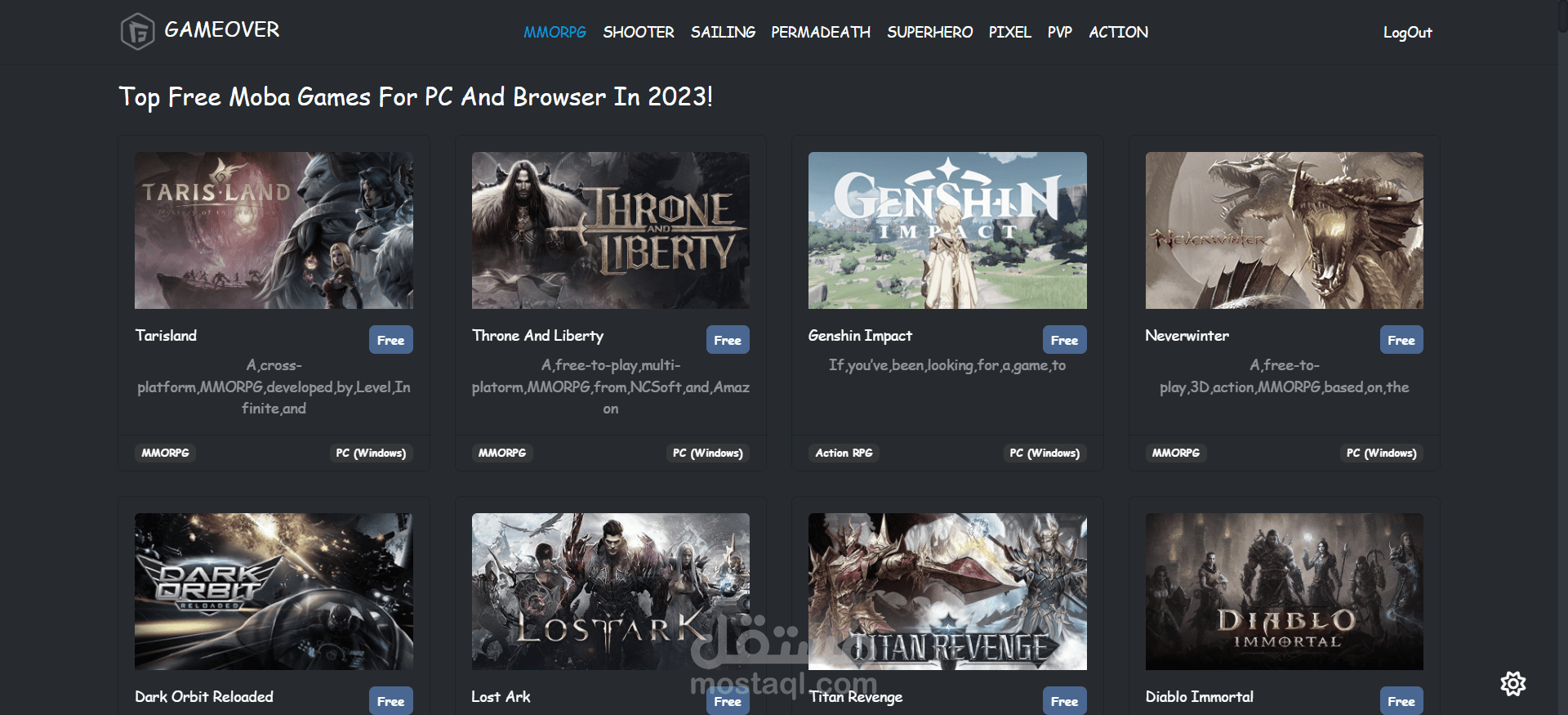
Task: Click the Free badge on Tarisland
Action: pos(390,340)
